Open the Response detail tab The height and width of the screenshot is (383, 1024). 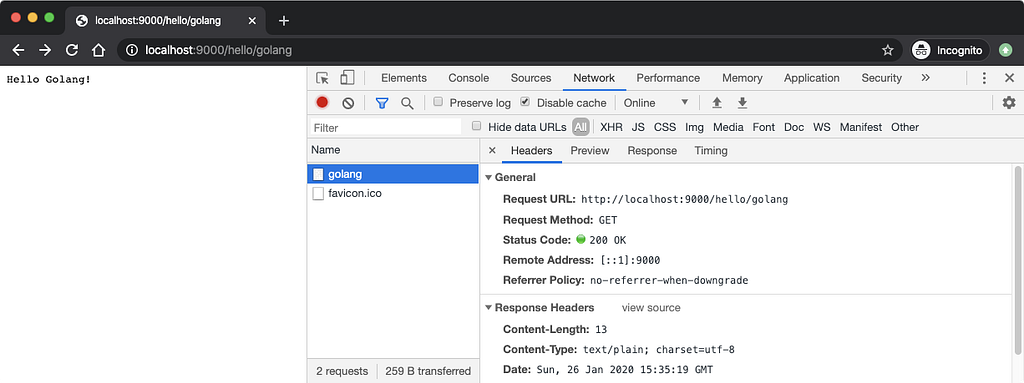point(652,150)
